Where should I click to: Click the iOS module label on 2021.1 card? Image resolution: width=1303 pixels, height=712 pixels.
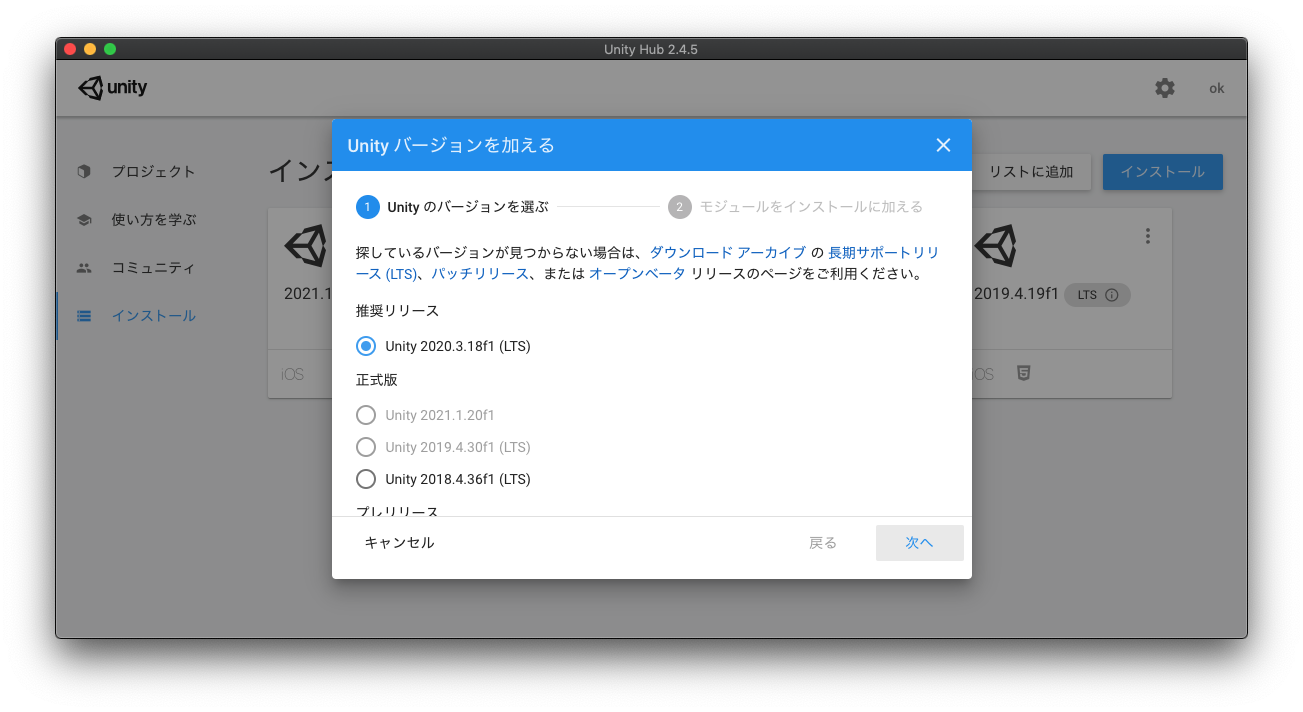click(292, 374)
